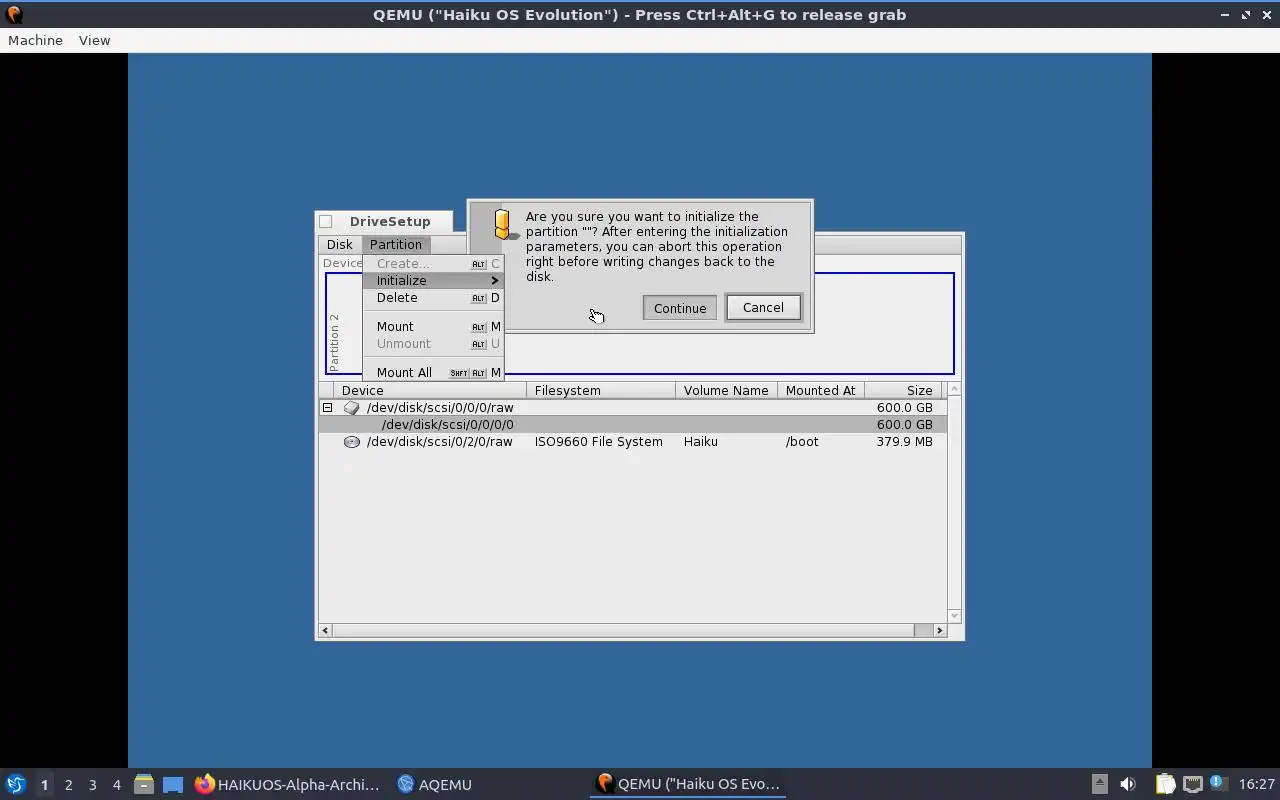1280x800 pixels.
Task: Open the Disk menu in DriveSetup
Action: point(339,244)
